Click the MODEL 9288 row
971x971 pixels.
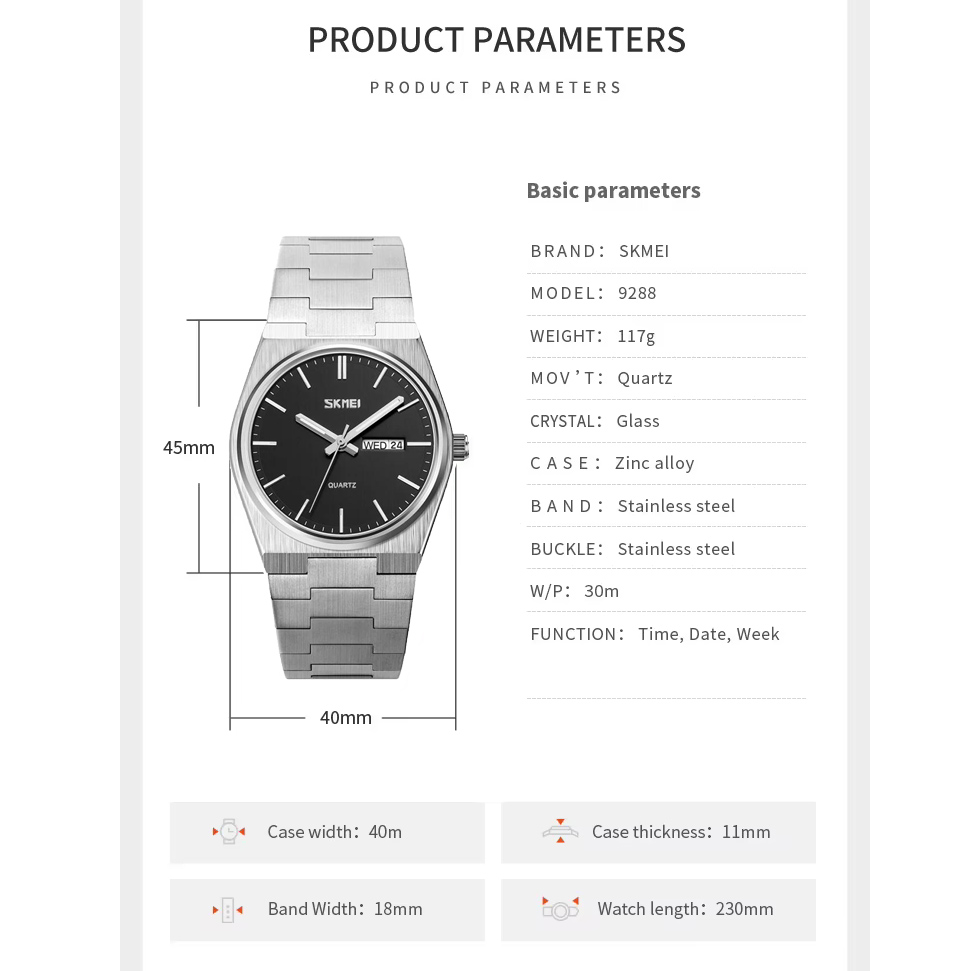[666, 293]
